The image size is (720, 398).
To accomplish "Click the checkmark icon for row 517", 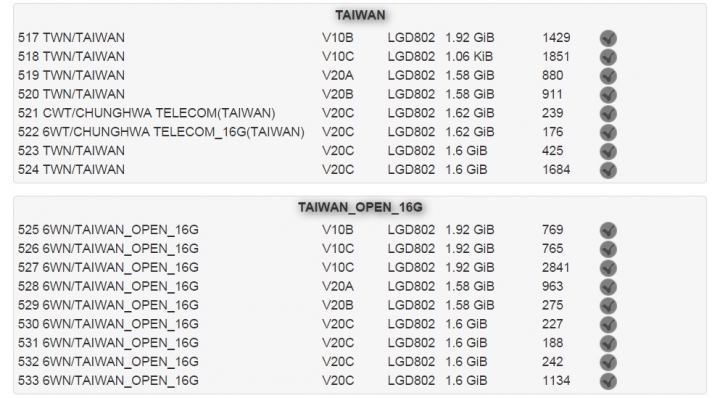I will click(608, 38).
